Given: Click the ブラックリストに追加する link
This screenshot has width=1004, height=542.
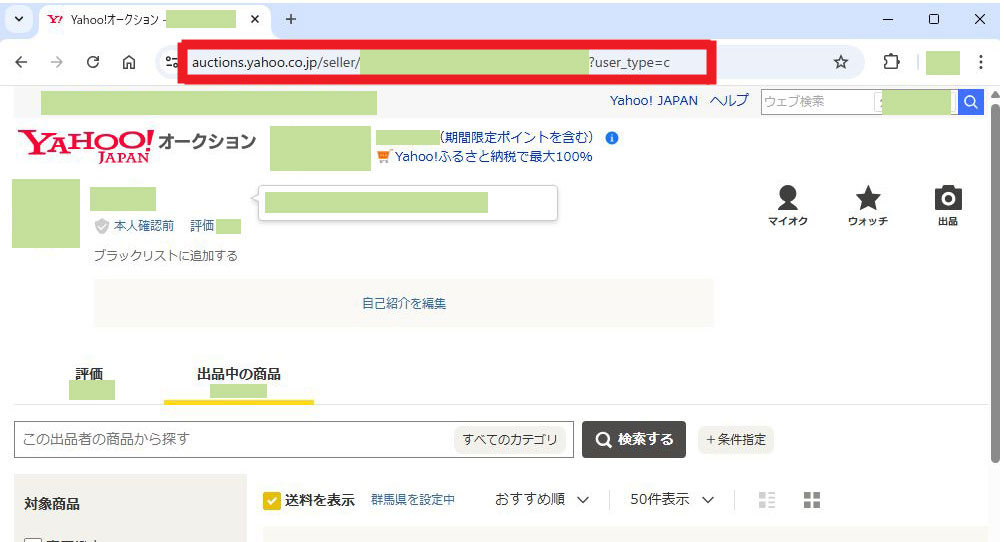Looking at the screenshot, I should coord(165,256).
